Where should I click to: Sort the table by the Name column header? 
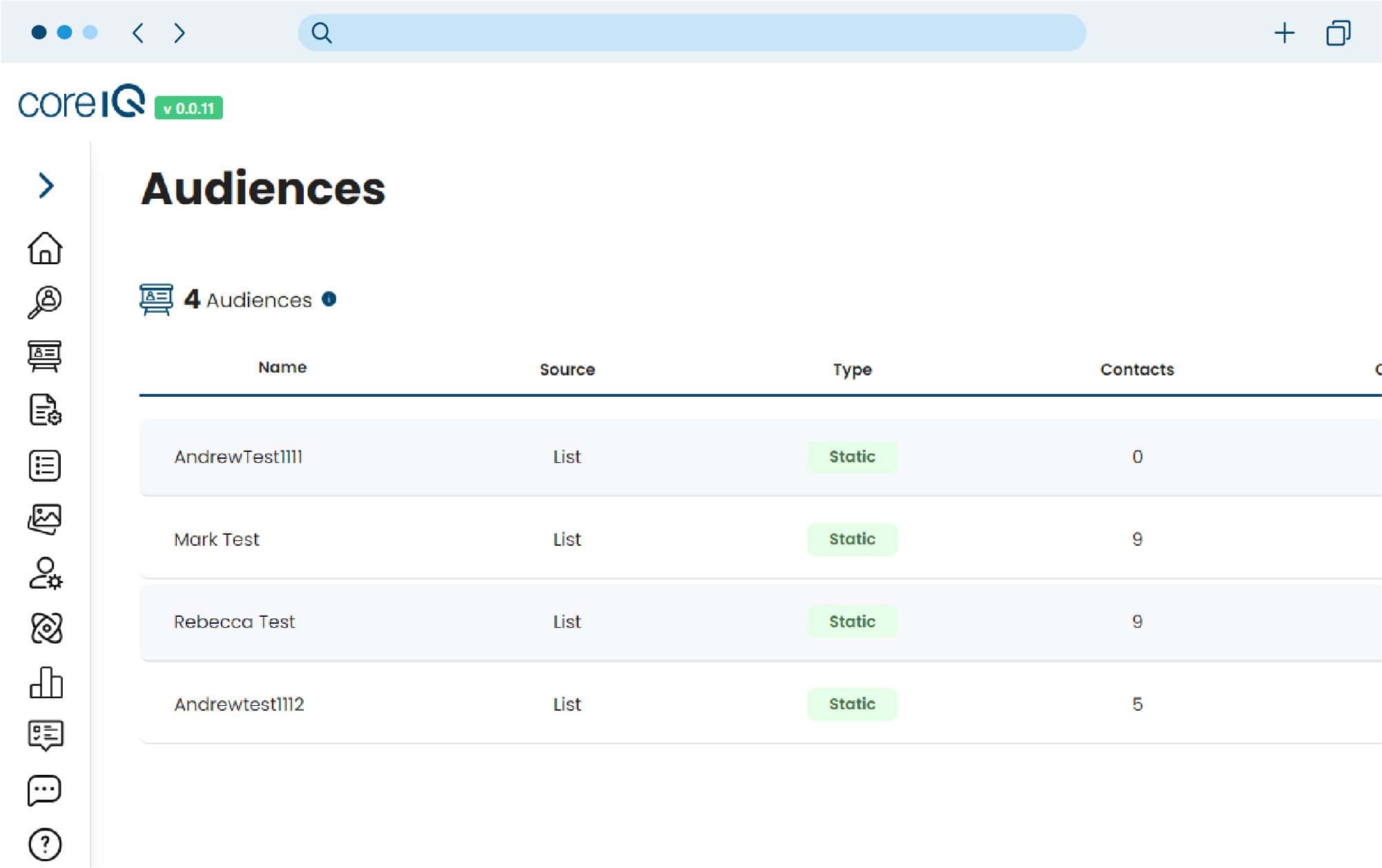coord(282,368)
